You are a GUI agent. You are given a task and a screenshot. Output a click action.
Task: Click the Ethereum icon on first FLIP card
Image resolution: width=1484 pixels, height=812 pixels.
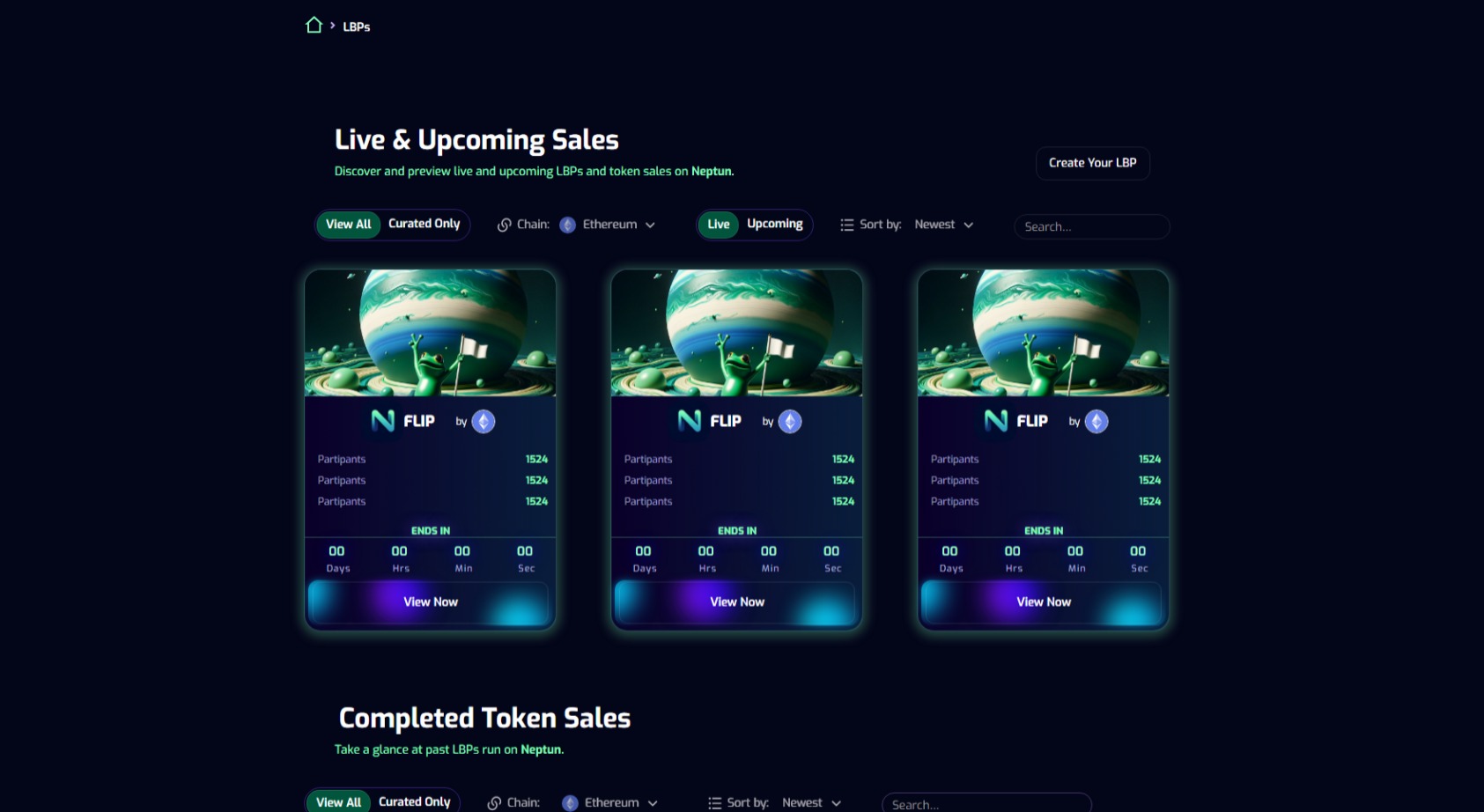pyautogui.click(x=484, y=422)
